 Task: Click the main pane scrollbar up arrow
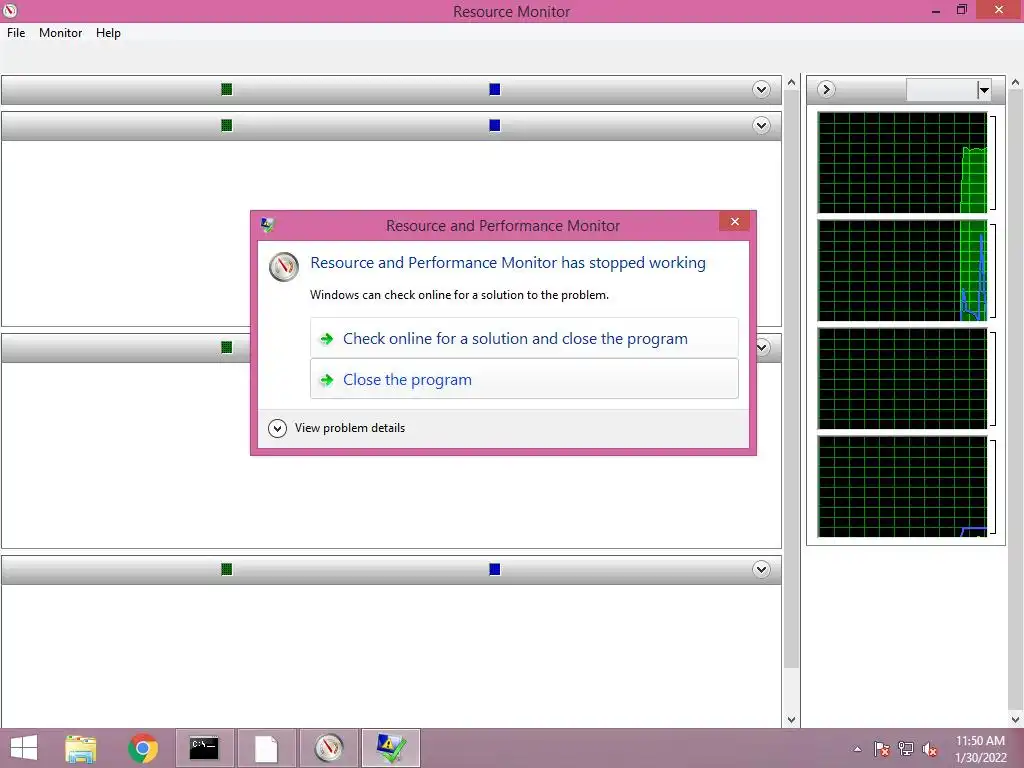pos(792,83)
